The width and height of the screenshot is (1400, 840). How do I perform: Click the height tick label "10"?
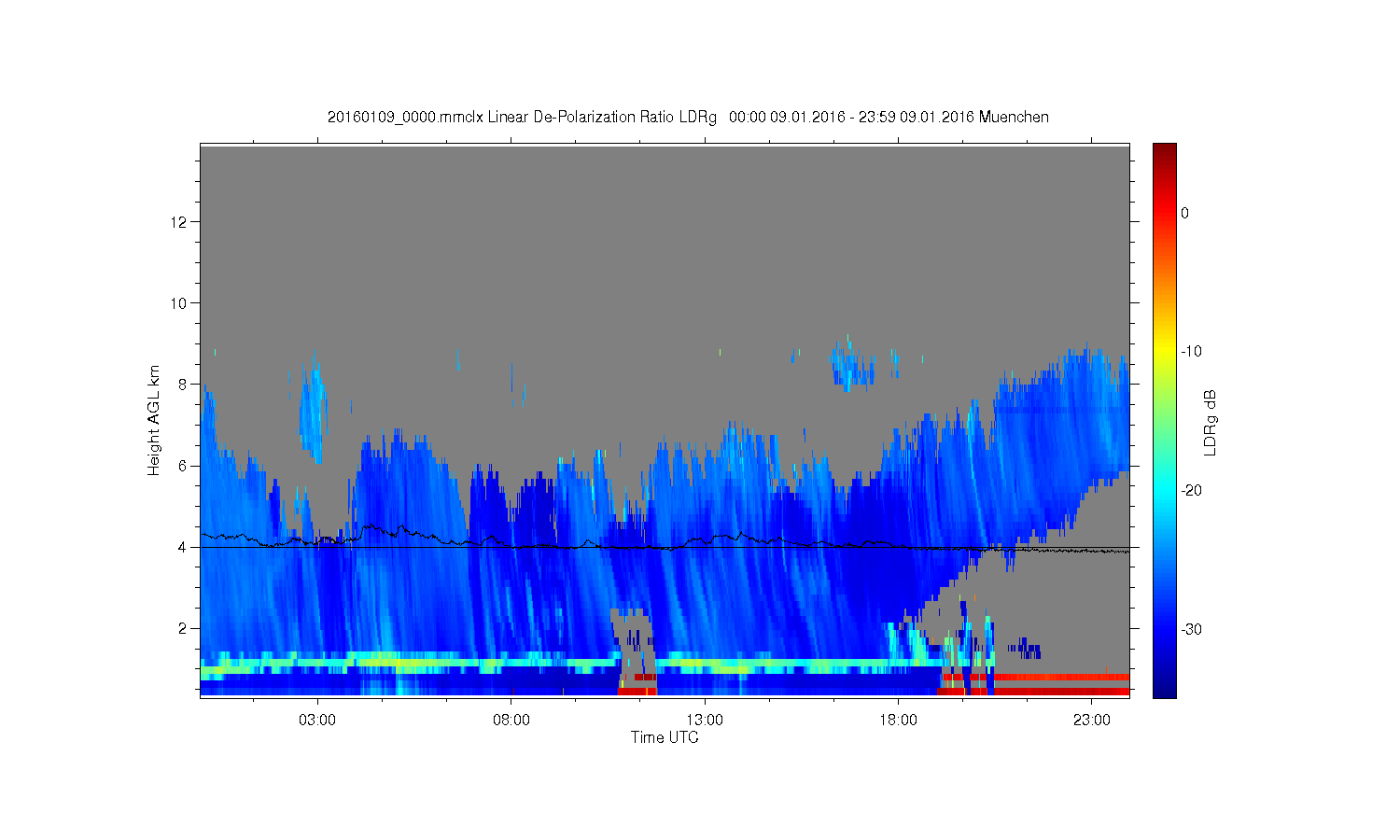coord(180,302)
